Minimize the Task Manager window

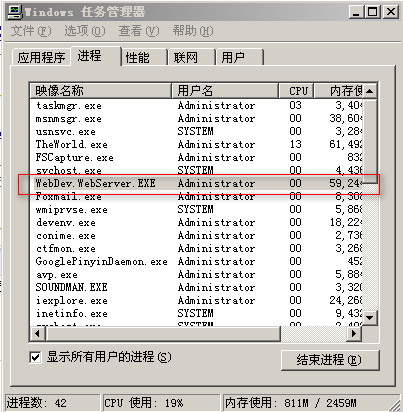[x=356, y=12]
